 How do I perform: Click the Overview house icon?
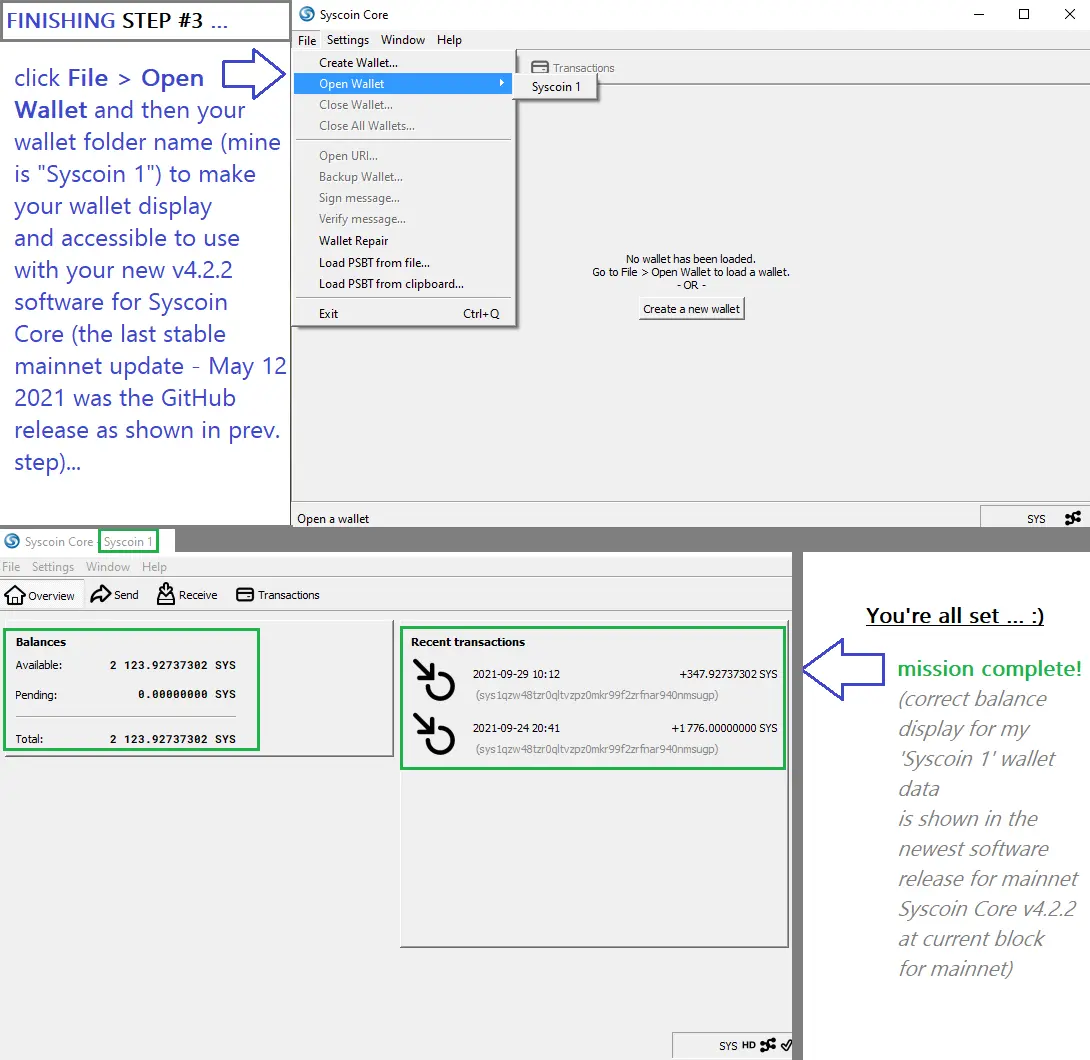[15, 595]
